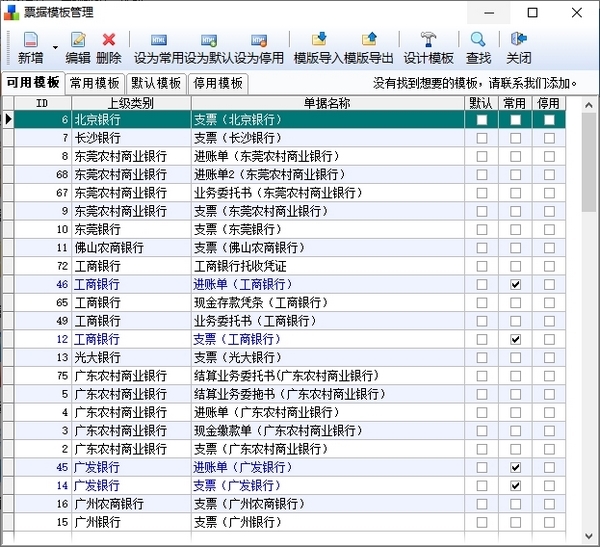Sort by the ID column header

tap(42, 103)
